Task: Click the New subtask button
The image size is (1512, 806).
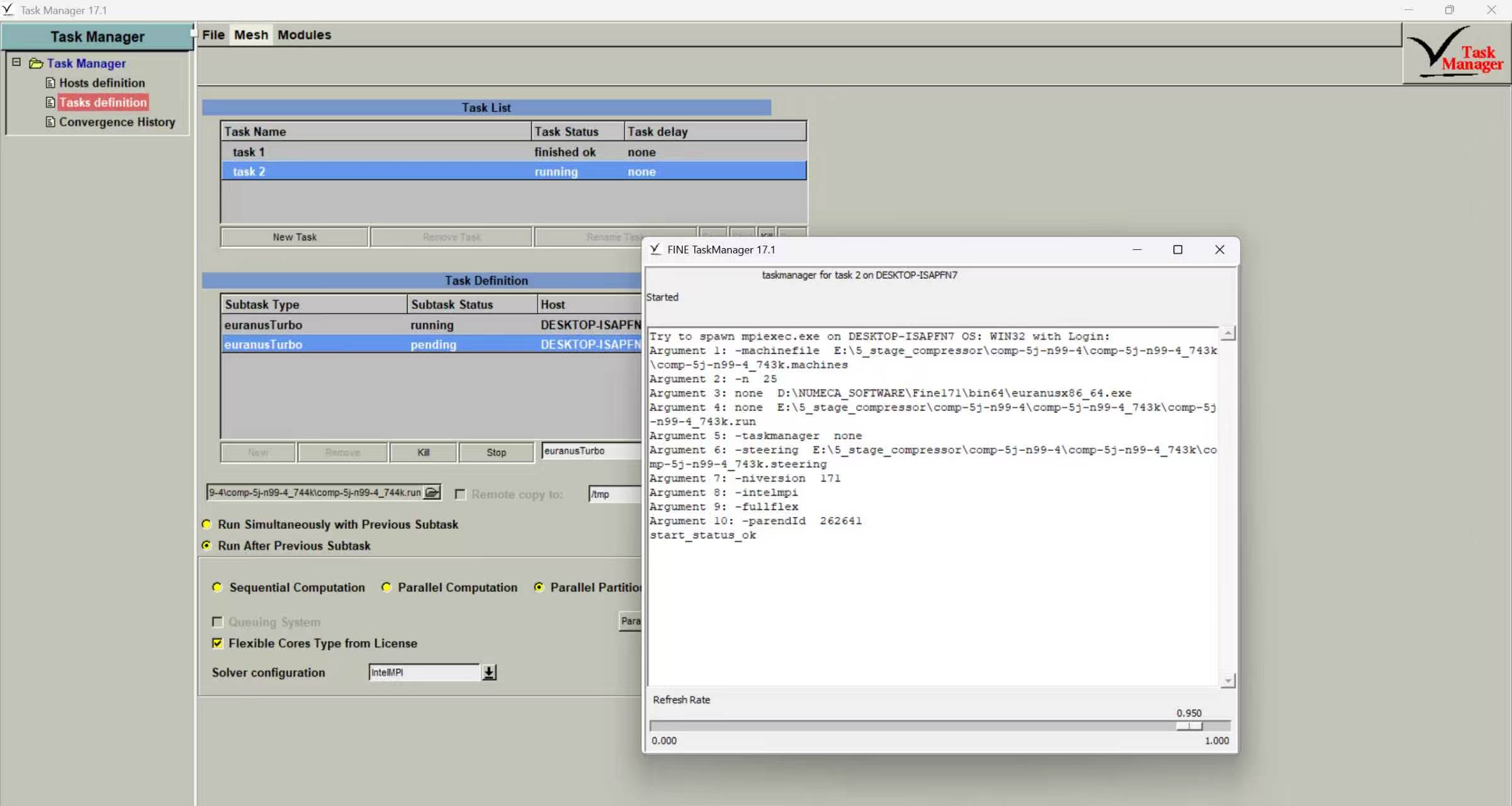Action: click(x=258, y=452)
